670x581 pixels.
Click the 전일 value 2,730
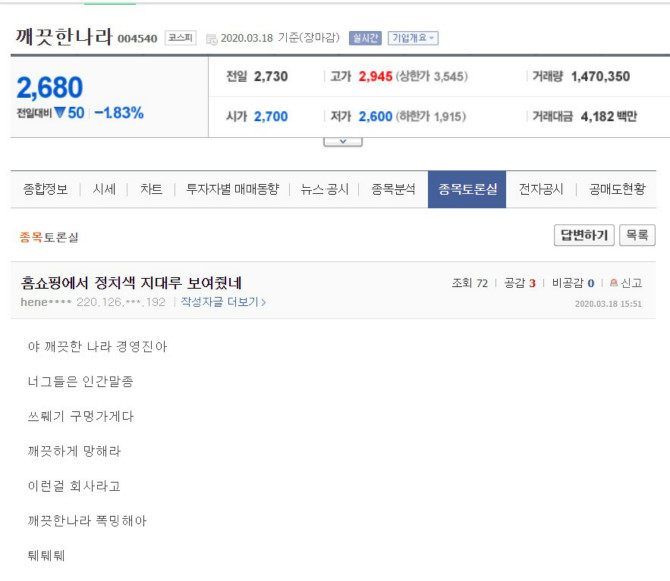coord(271,76)
